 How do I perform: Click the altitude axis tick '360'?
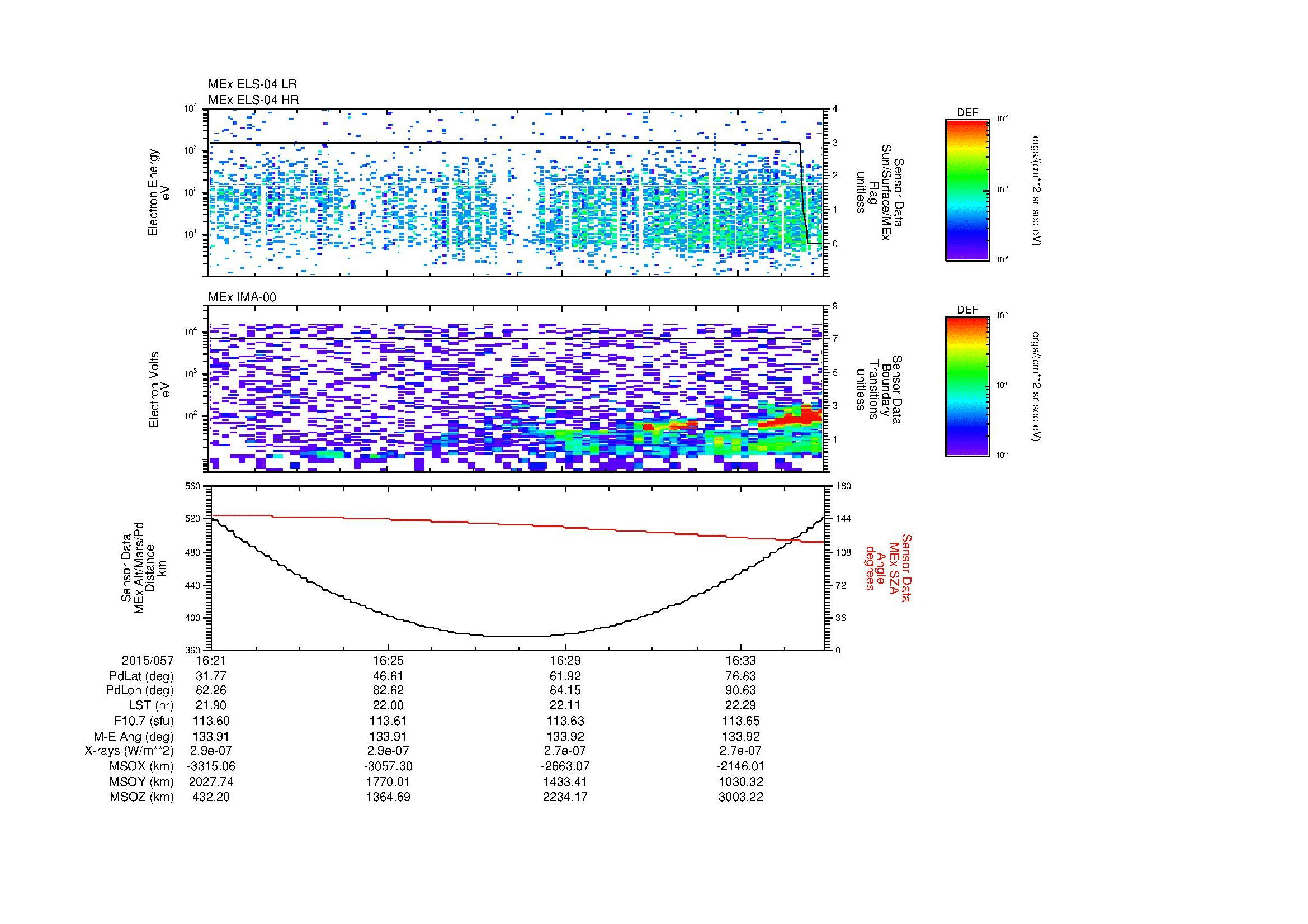point(193,650)
